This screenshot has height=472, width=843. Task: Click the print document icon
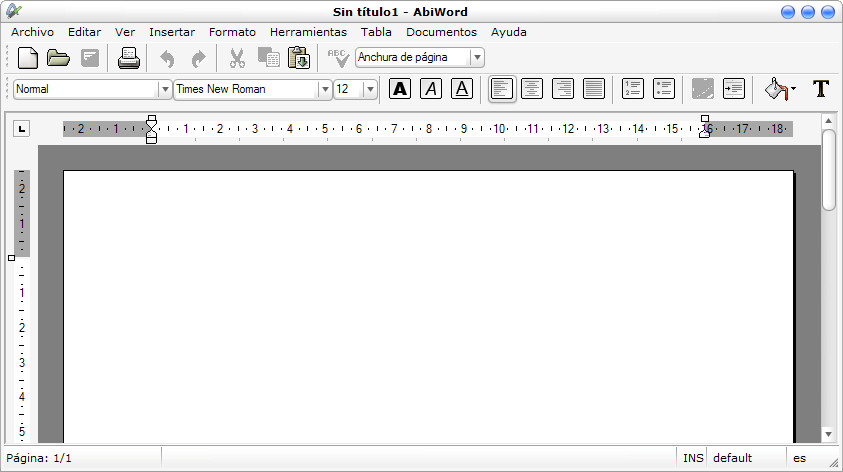point(129,58)
